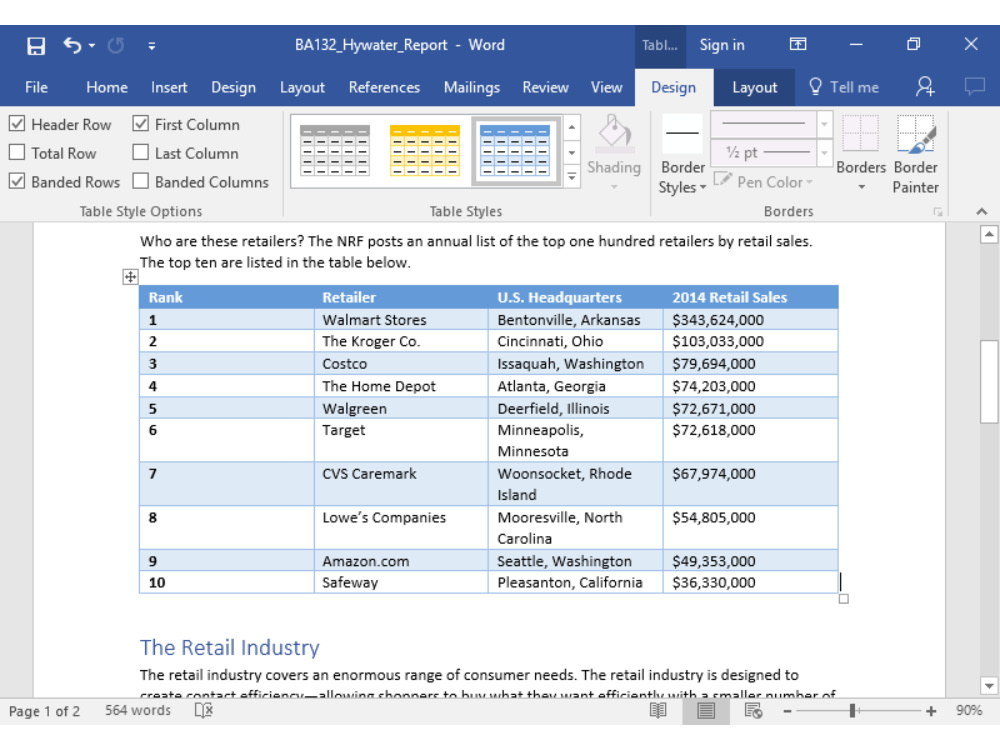Screen dimensions: 1000x750
Task: Switch to the Review tab
Action: pos(545,87)
